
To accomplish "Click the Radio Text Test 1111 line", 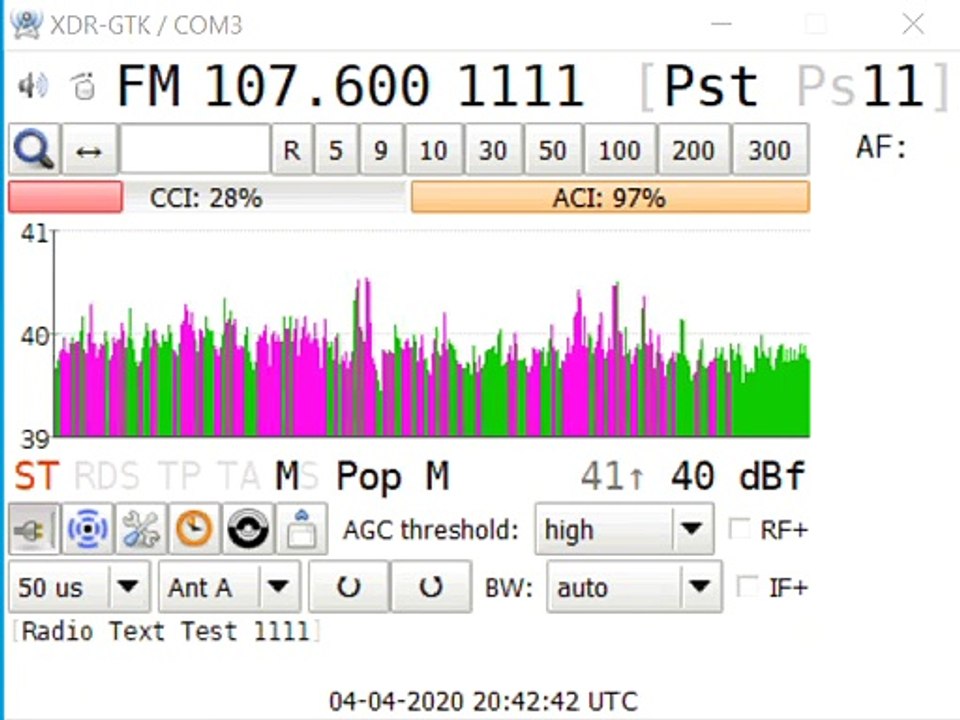I will pos(166,631).
